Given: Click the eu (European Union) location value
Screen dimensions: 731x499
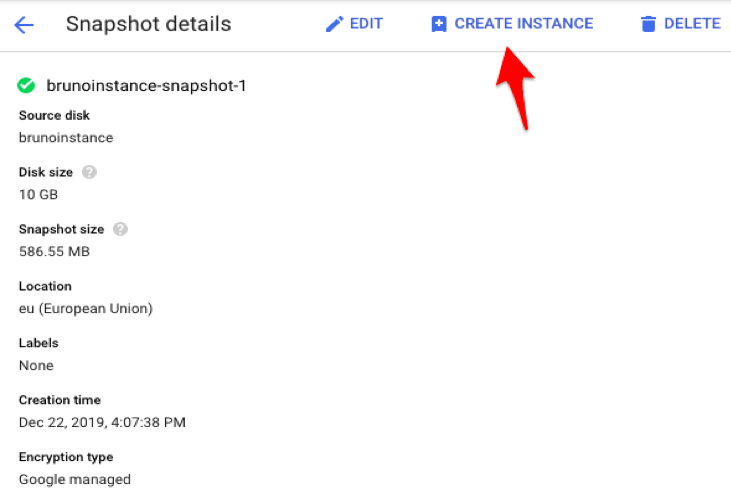Looking at the screenshot, I should 86,309.
